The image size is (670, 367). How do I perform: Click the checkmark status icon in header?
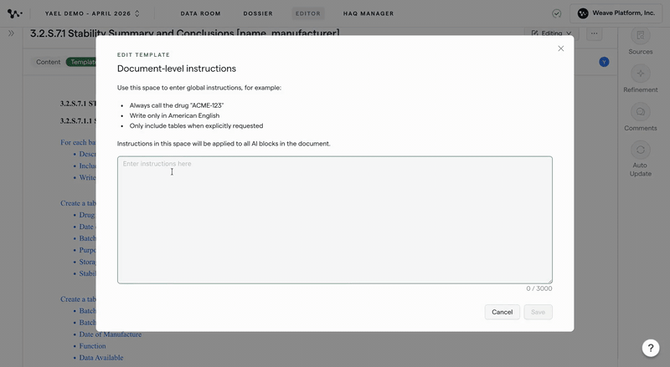[556, 14]
